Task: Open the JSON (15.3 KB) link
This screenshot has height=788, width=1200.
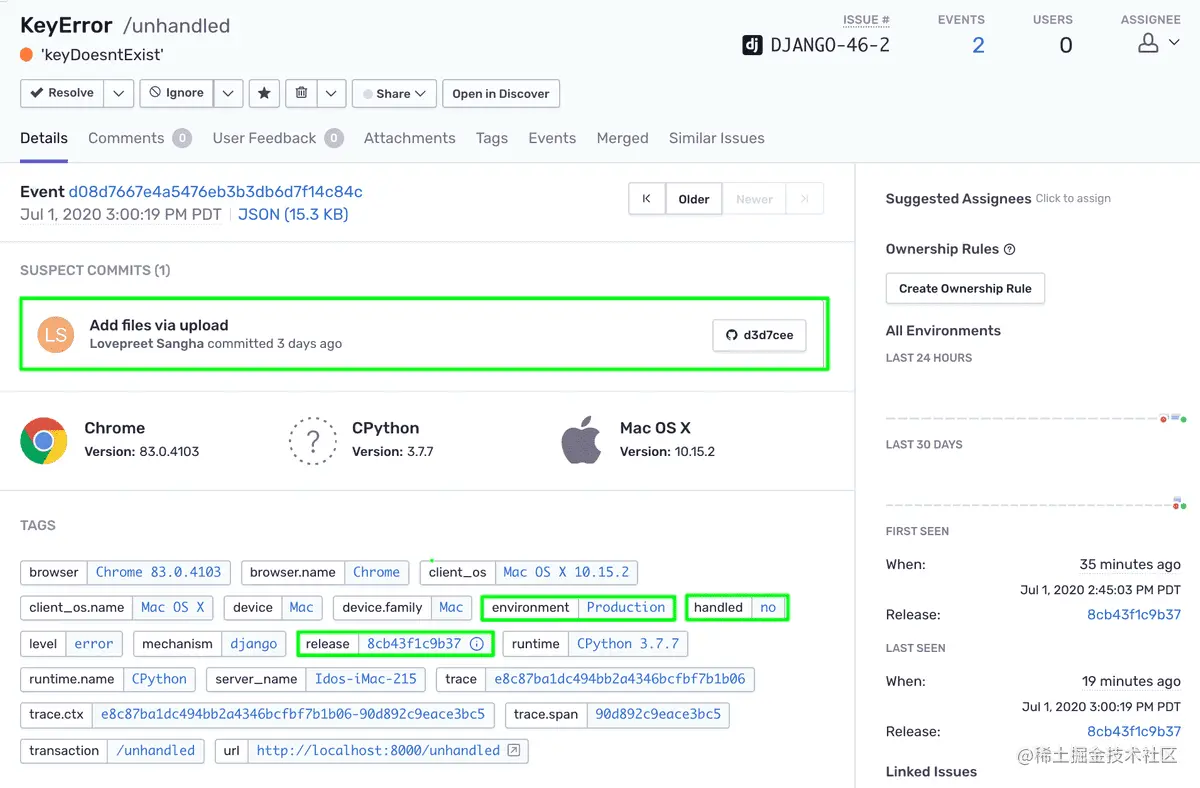Action: 293,214
